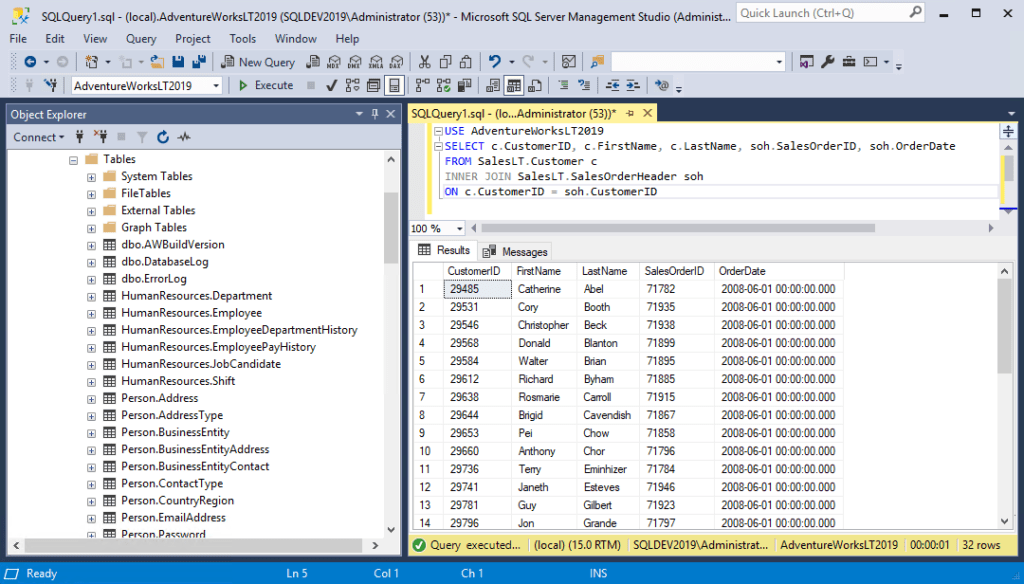This screenshot has height=584, width=1024.
Task: Toggle IntelliSense Enabled button
Action: point(394,86)
